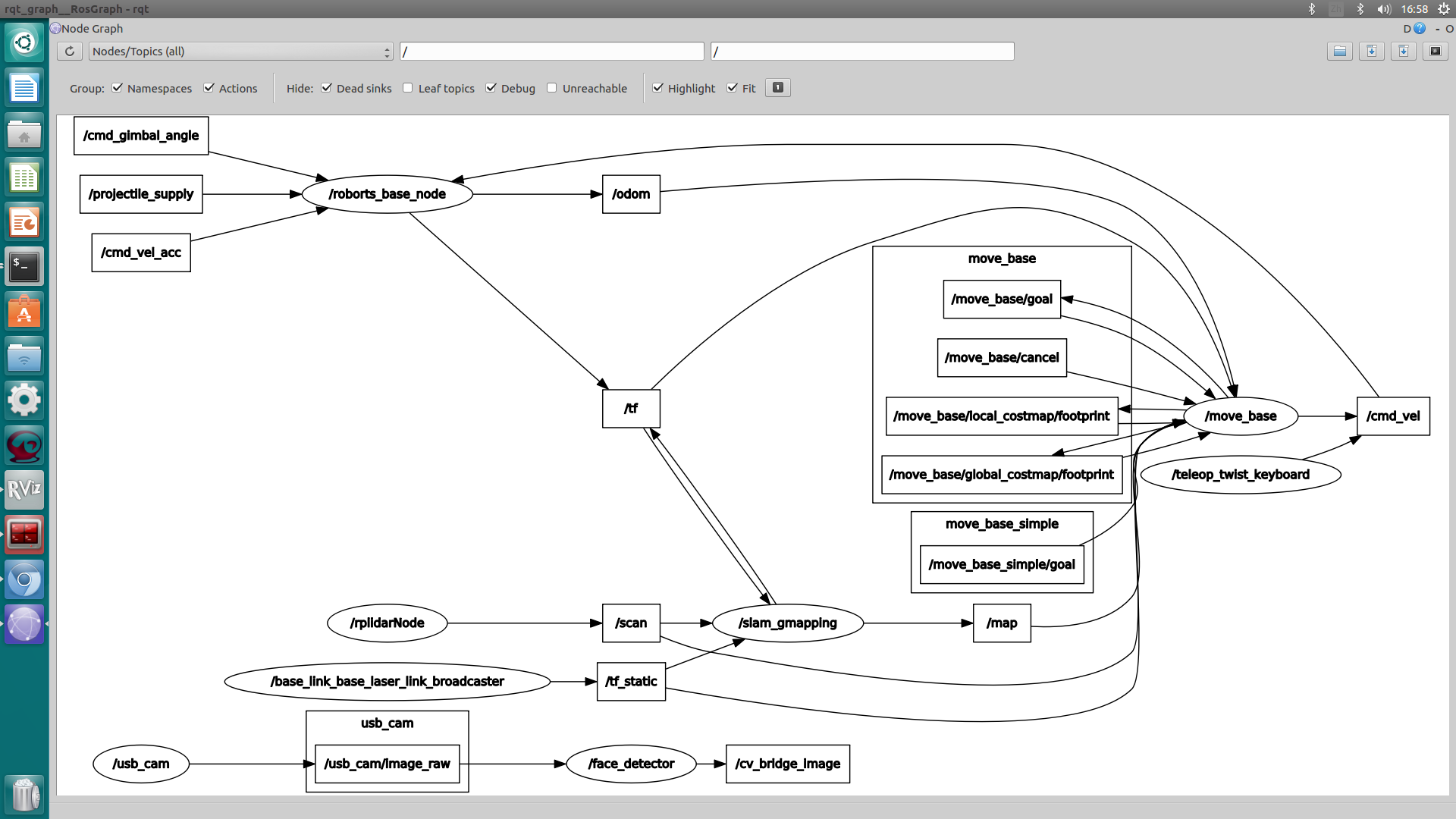This screenshot has height=819, width=1456.
Task: Click the fit-in-view square icon beside Fit
Action: coord(777,88)
